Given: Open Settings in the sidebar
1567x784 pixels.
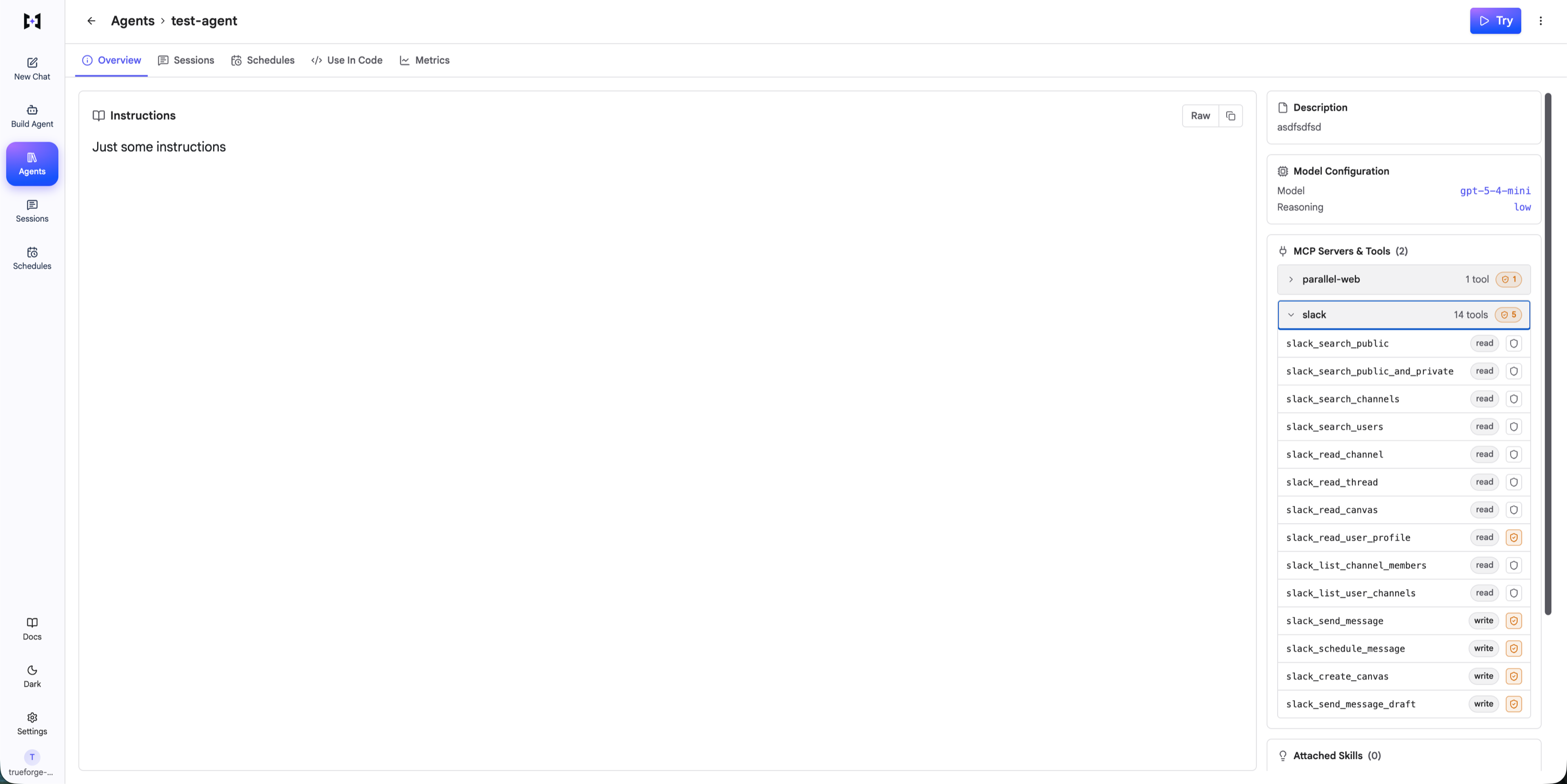Looking at the screenshot, I should click(32, 724).
